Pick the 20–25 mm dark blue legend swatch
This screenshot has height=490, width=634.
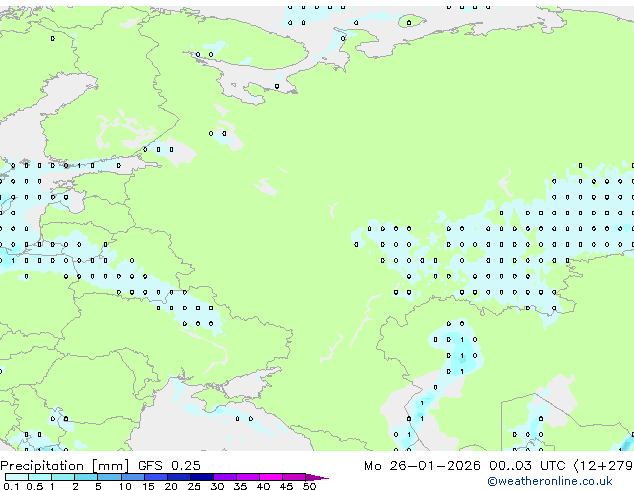179,477
